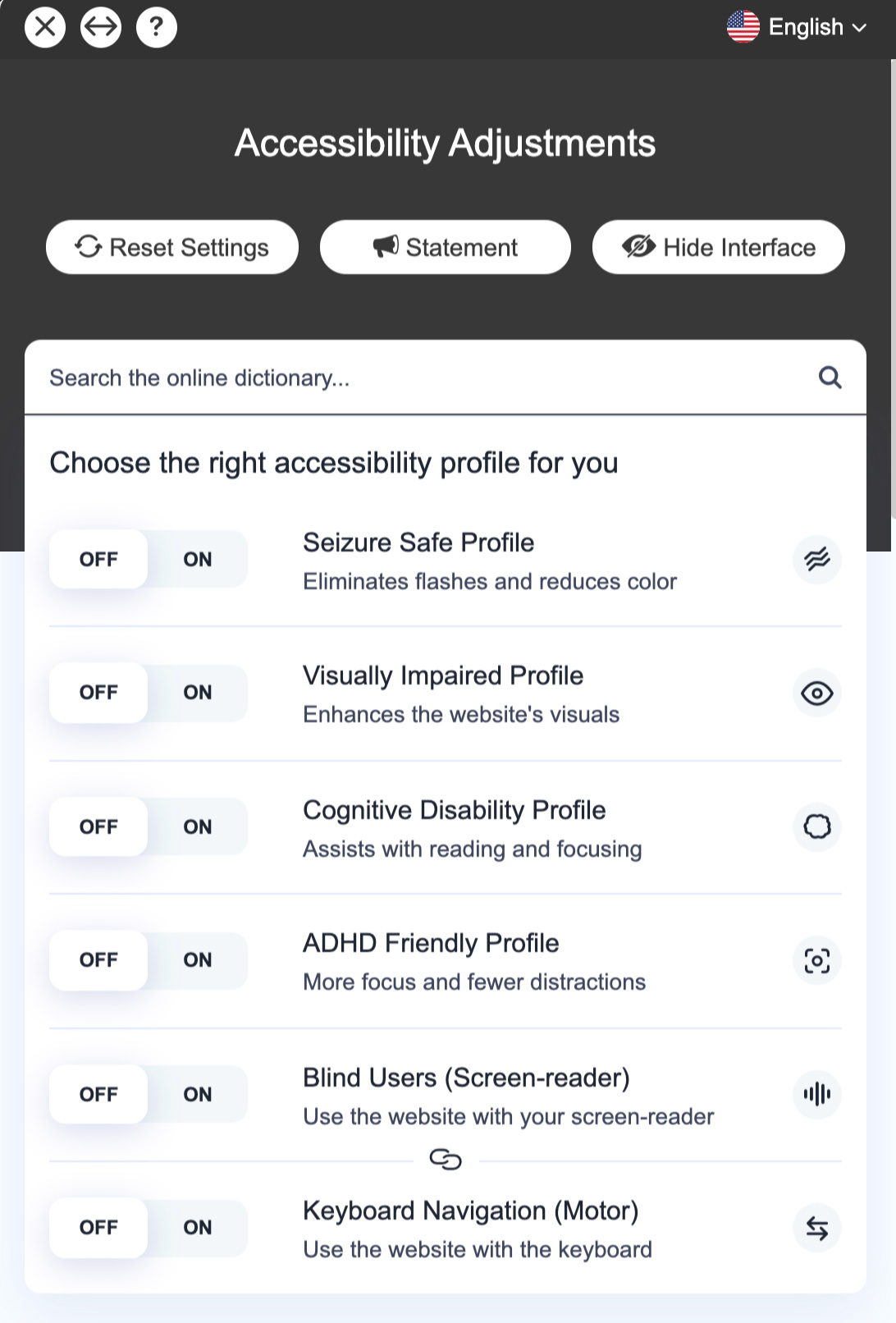Image resolution: width=896 pixels, height=1323 pixels.
Task: Set Blind Users screen-reader profile to OFF
Action: (x=98, y=1094)
